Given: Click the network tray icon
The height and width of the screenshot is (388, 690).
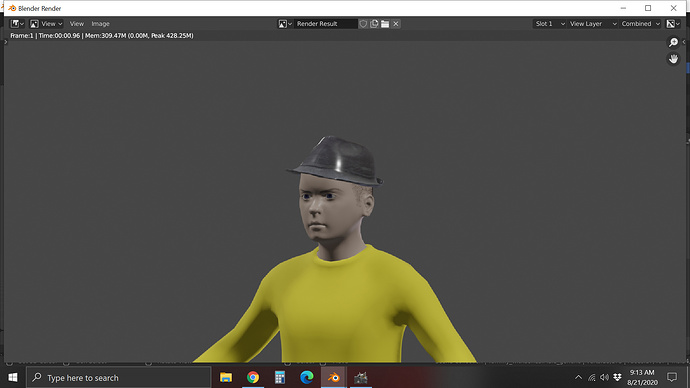Looking at the screenshot, I should (592, 377).
